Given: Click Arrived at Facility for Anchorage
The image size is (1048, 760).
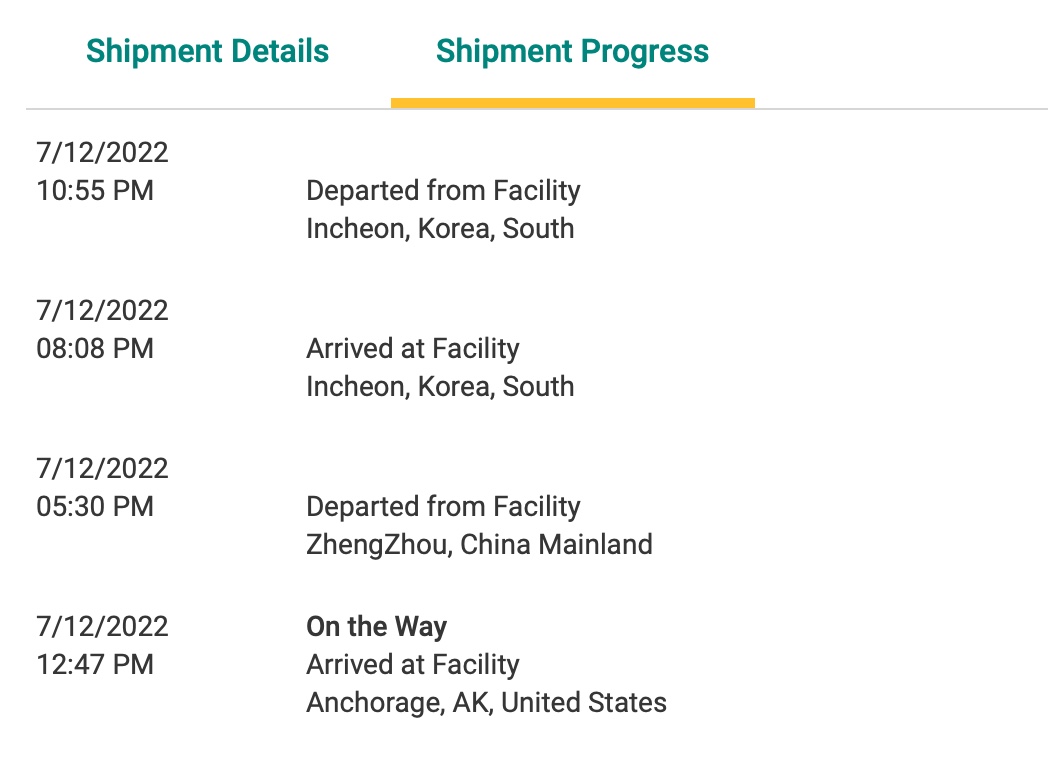Looking at the screenshot, I should [x=412, y=664].
